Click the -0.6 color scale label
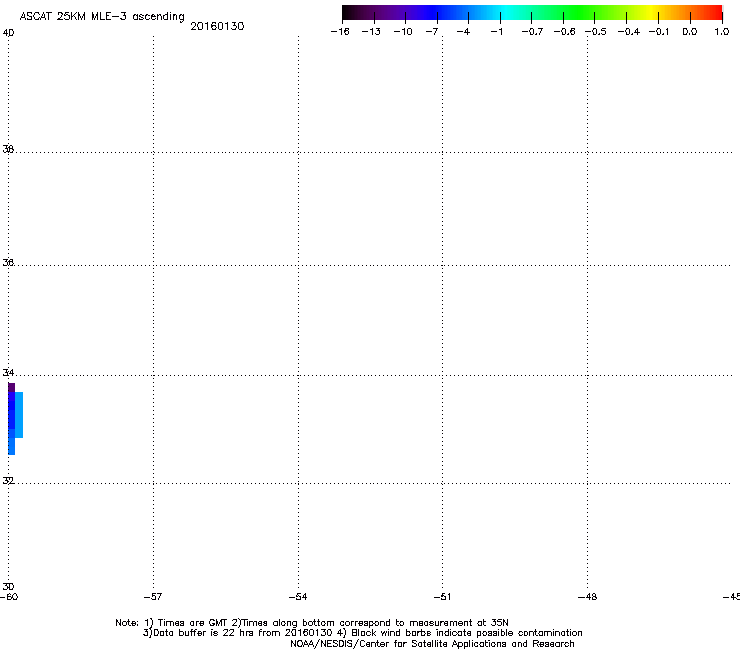 [x=564, y=32]
